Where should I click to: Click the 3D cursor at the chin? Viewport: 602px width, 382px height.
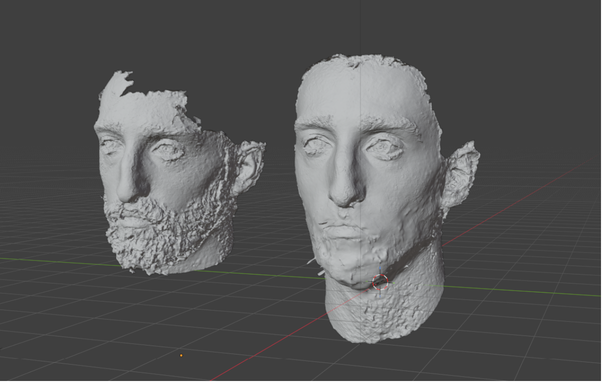pos(380,282)
